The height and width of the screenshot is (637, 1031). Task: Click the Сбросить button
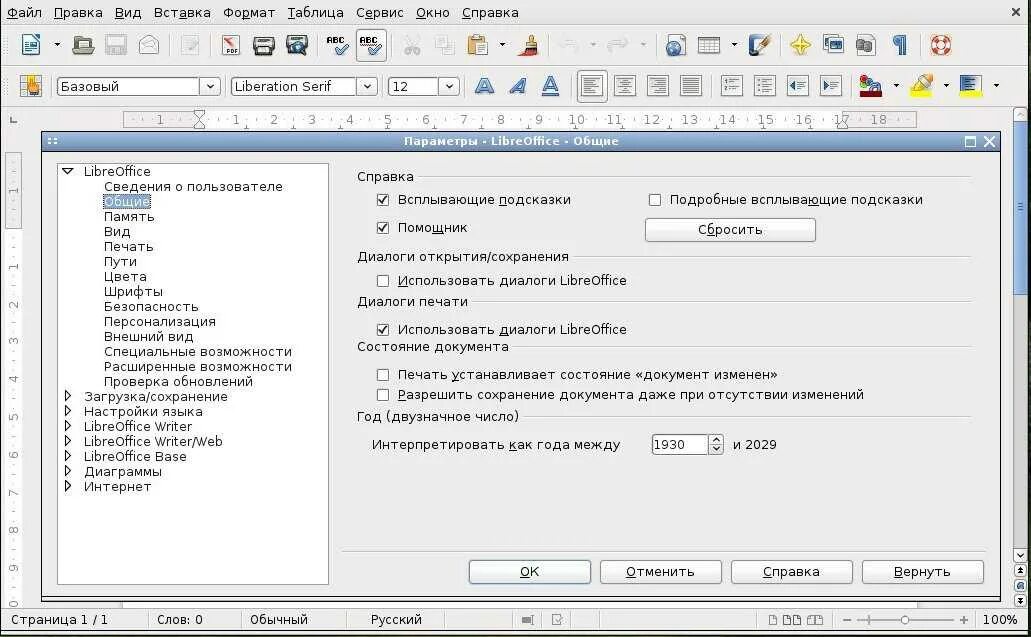(x=730, y=230)
